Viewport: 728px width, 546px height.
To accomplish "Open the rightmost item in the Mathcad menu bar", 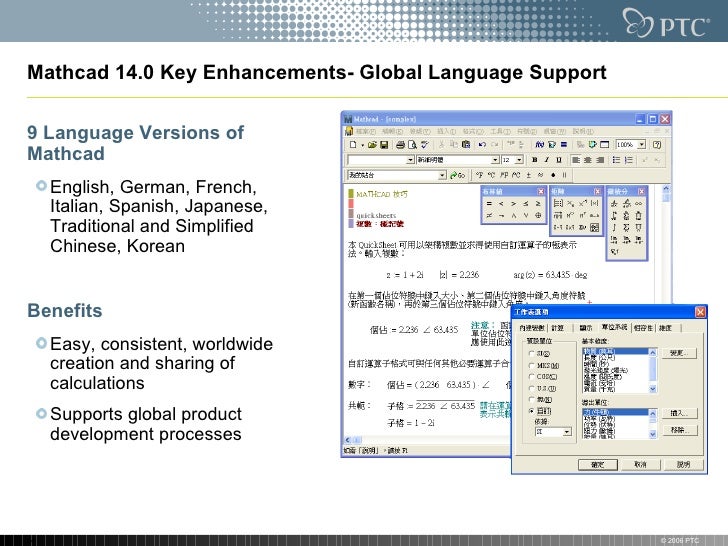I will (583, 132).
